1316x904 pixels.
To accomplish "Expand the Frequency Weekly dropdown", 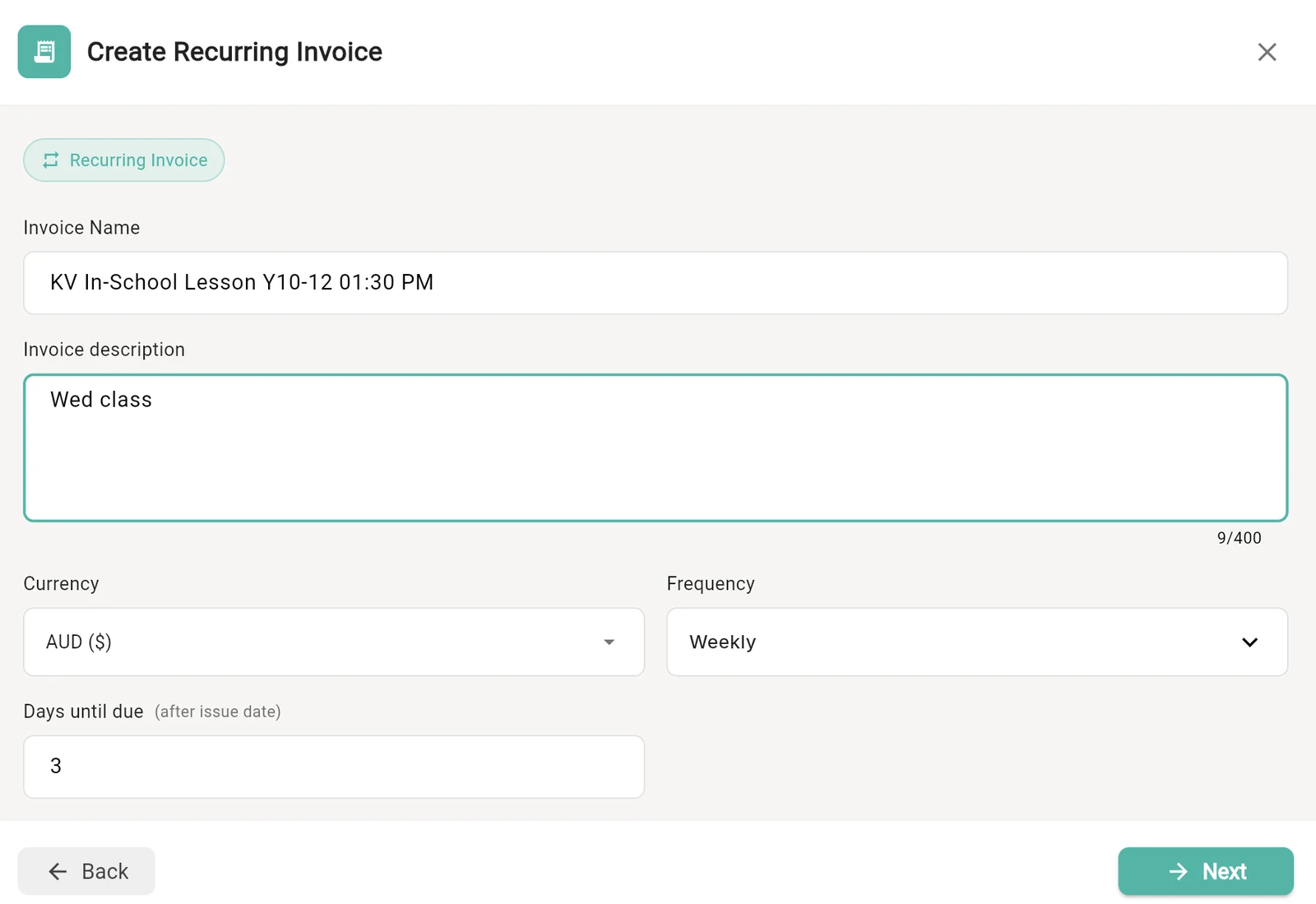I will coord(977,642).
